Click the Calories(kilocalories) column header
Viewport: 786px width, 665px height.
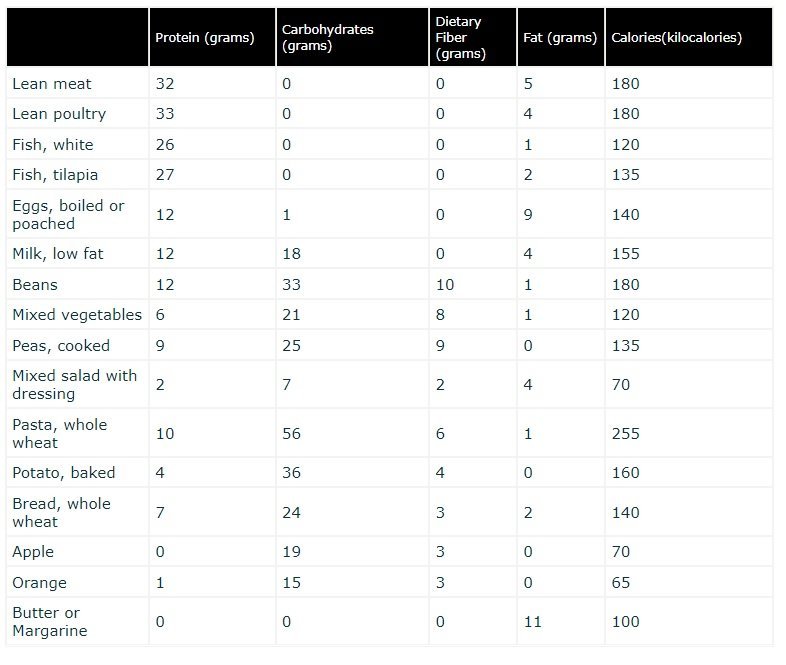[676, 38]
